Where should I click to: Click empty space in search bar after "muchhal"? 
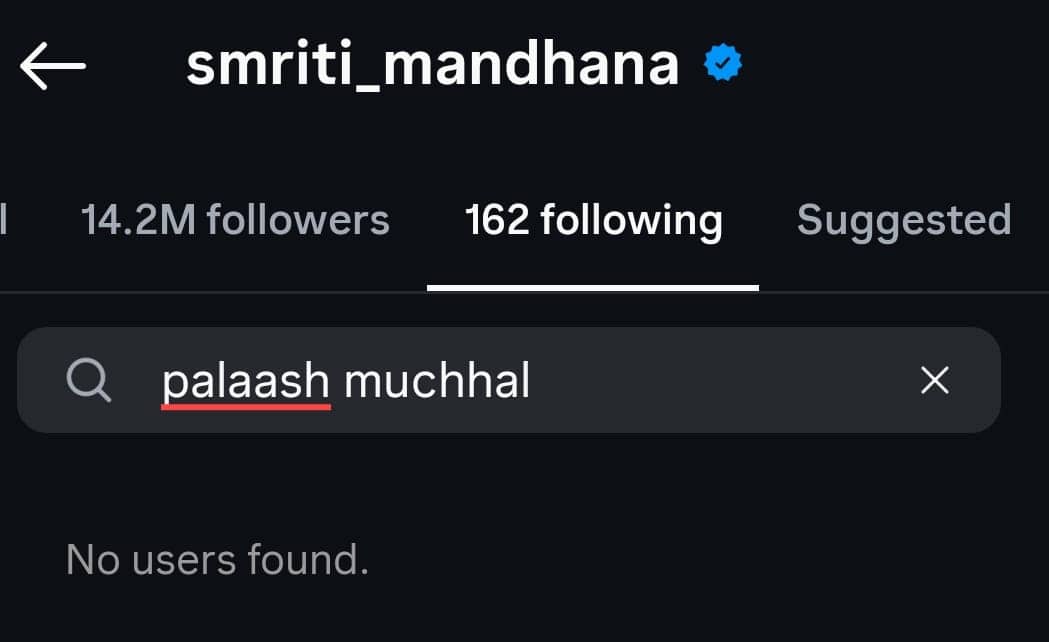click(x=720, y=380)
